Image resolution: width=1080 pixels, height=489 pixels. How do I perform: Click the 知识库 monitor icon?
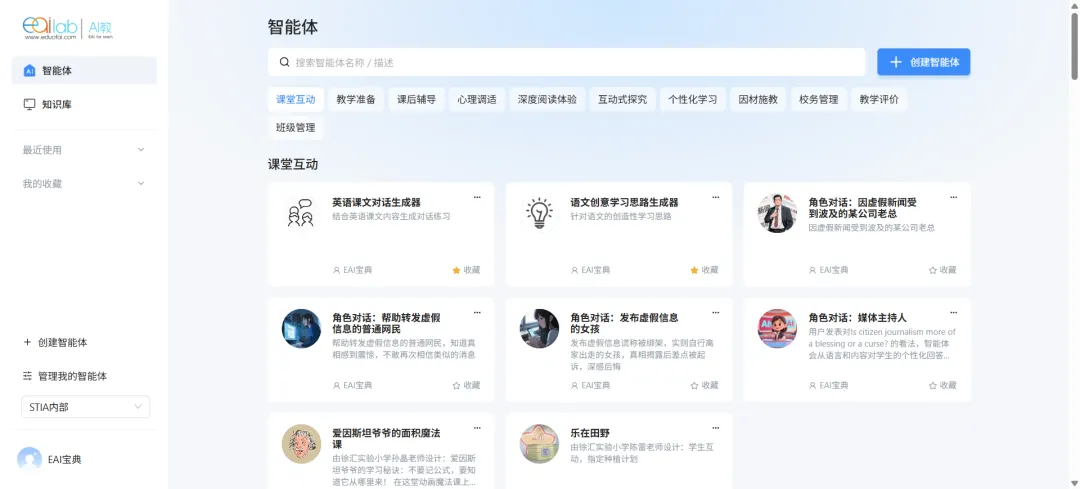coord(29,105)
